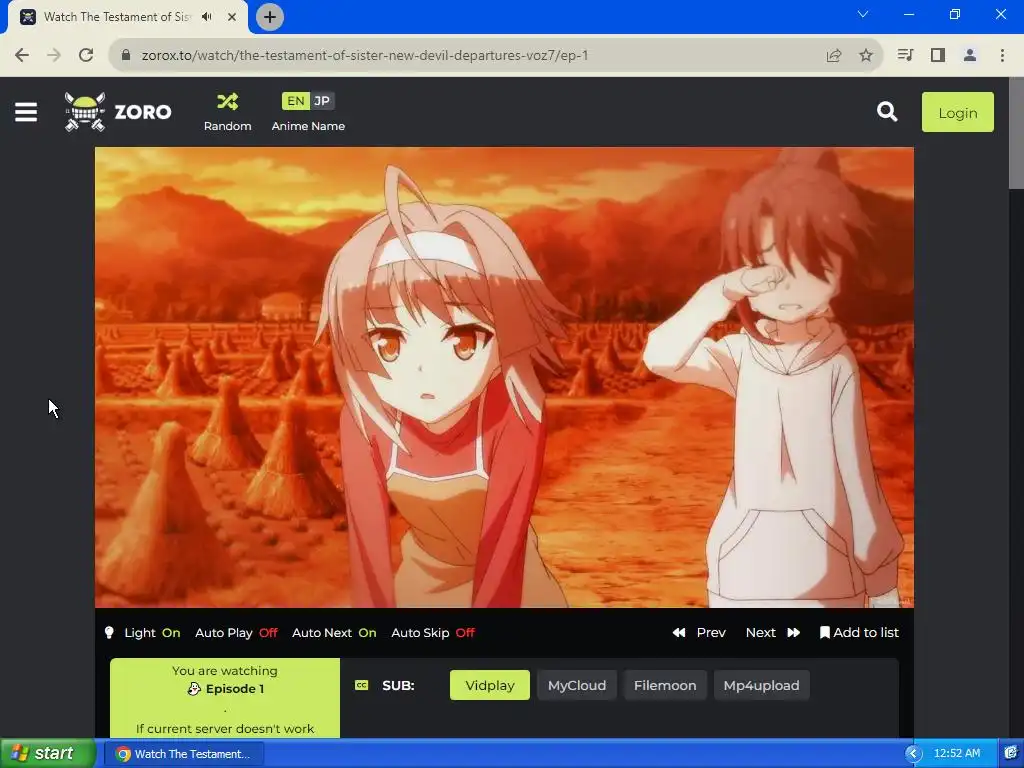Click the tray icon right of clock
This screenshot has height=768, width=1024.
coord(1011,753)
